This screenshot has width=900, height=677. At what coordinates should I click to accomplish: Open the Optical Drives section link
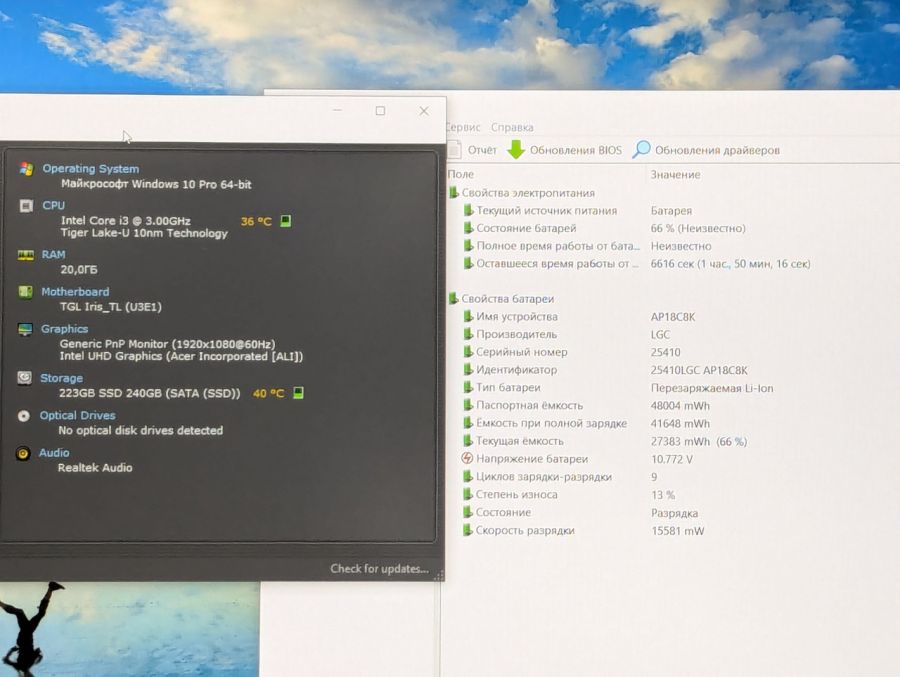(77, 415)
